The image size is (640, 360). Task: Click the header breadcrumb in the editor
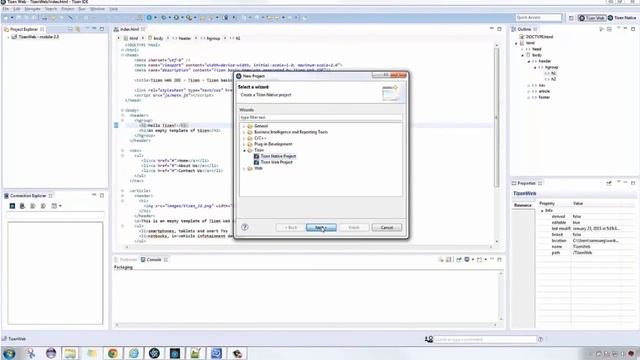click(182, 38)
